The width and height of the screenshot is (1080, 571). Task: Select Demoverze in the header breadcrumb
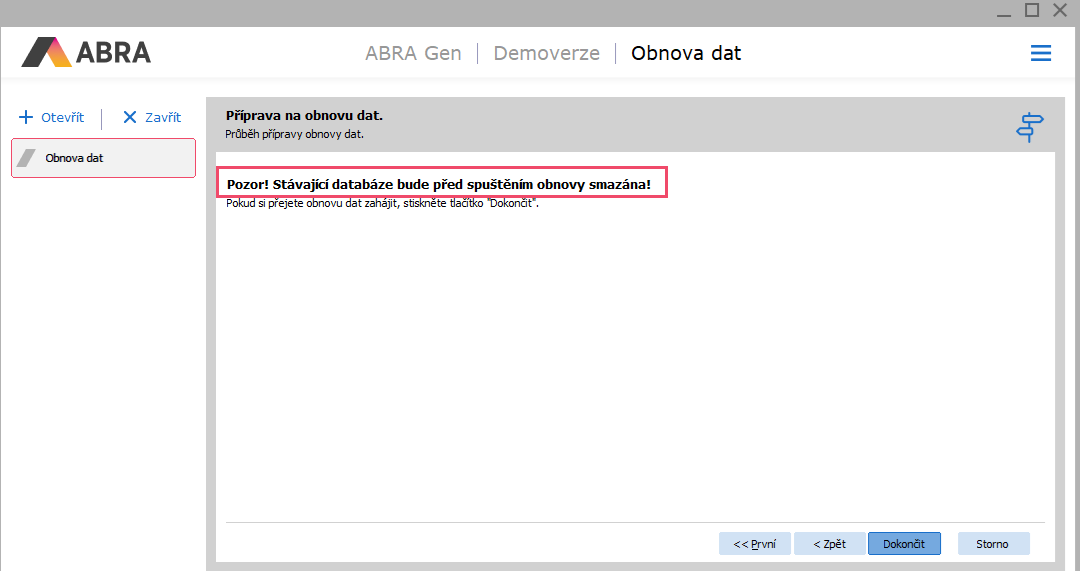tap(546, 53)
